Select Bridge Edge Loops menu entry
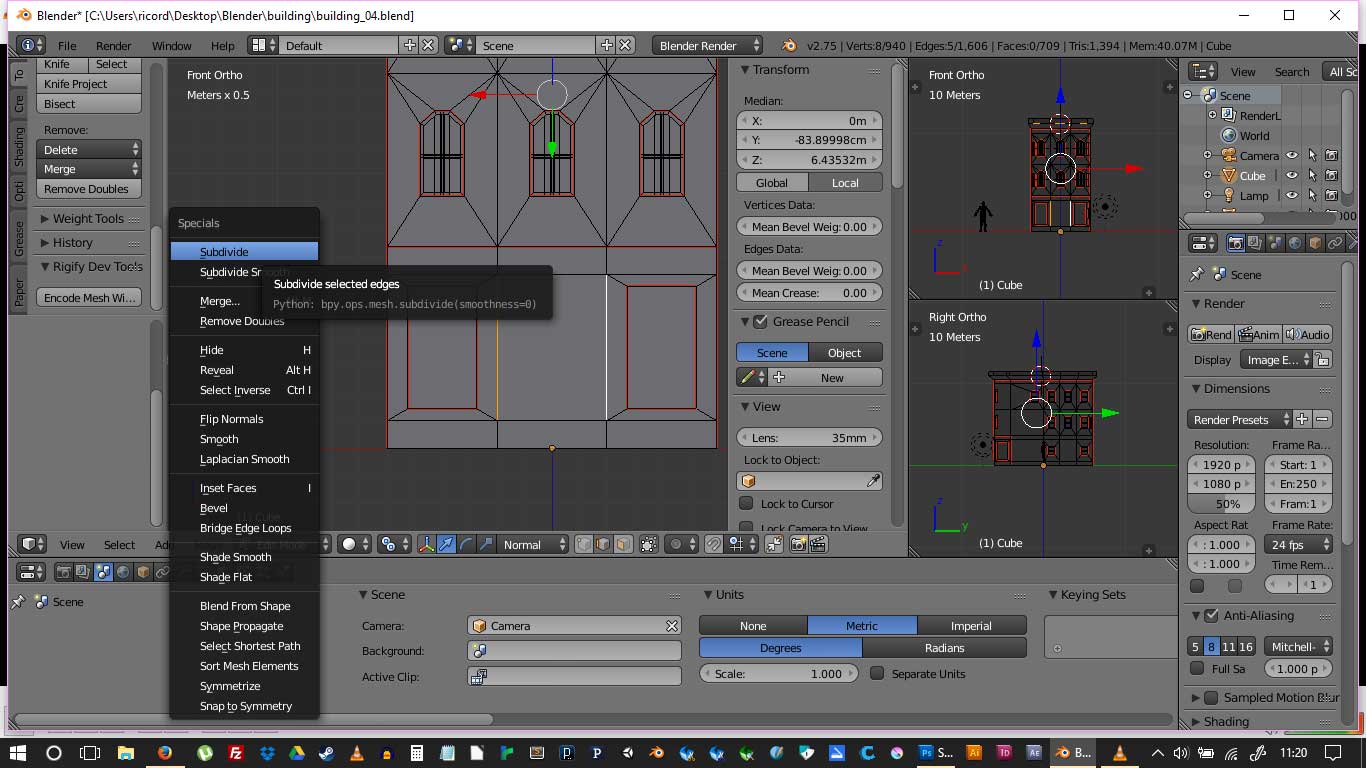1366x768 pixels. [245, 528]
